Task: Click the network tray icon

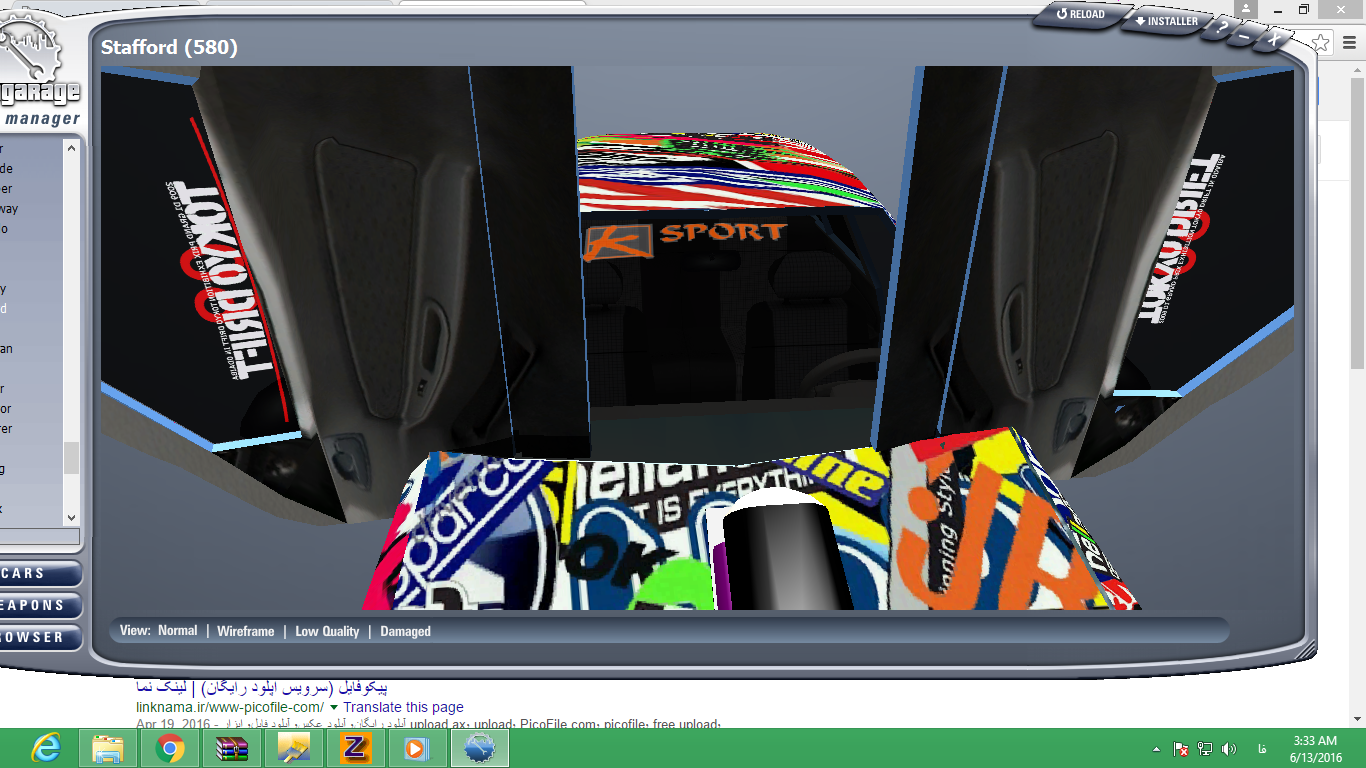Action: tap(1205, 749)
